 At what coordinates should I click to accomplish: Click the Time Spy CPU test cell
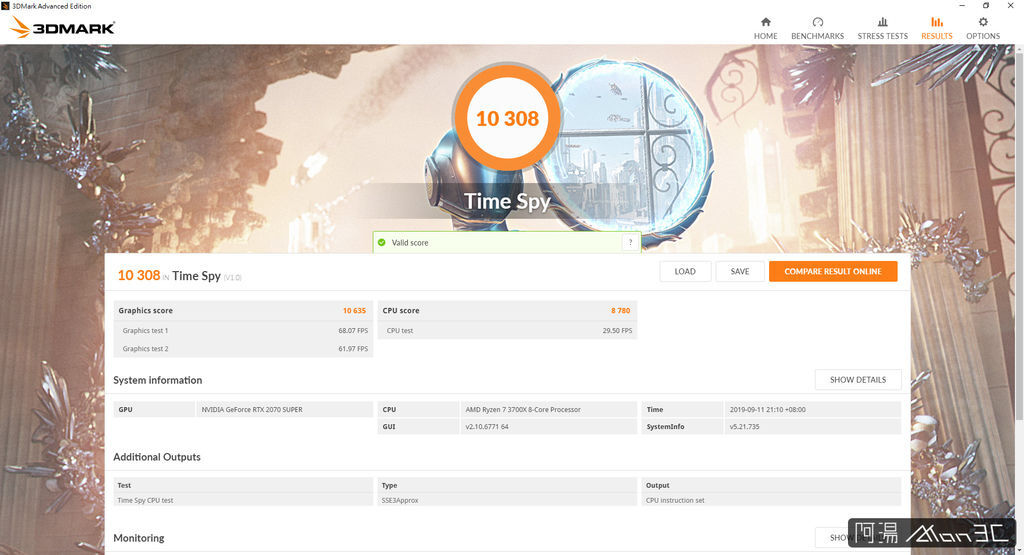click(145, 500)
